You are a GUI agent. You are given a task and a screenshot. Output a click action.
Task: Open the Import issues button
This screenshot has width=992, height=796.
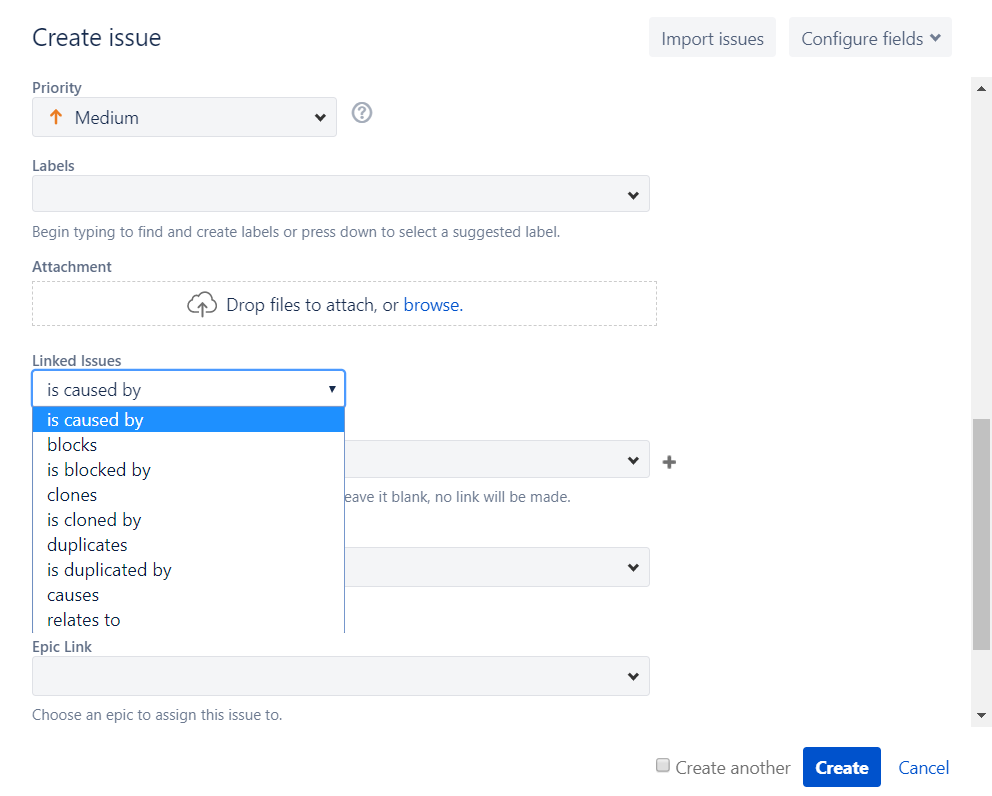712,39
